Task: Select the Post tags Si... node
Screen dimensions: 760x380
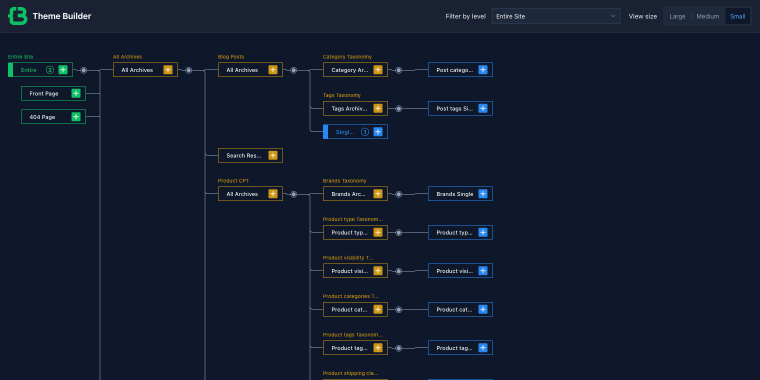Action: (460, 109)
